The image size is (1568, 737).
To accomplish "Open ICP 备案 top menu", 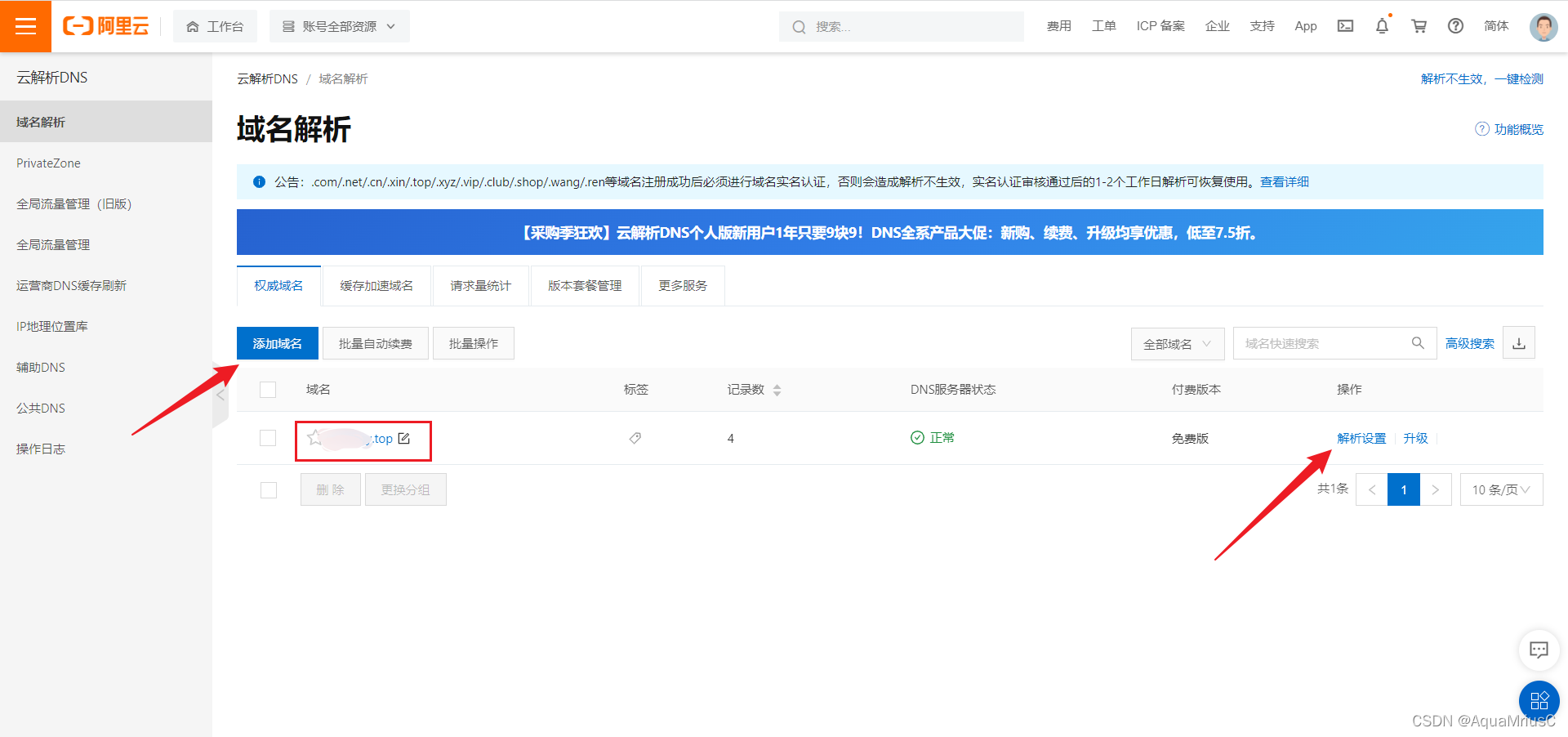I will coord(1160,26).
